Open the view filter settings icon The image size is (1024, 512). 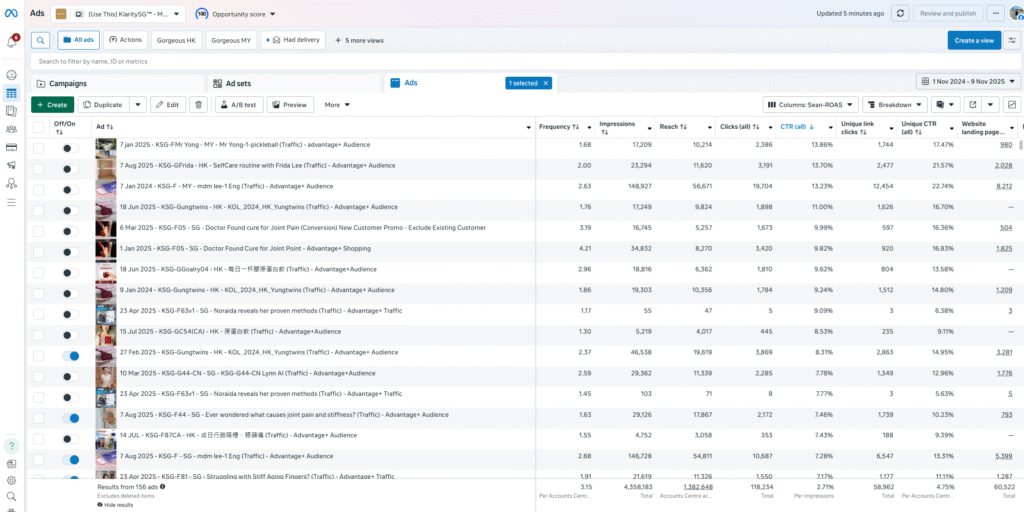tap(1012, 40)
